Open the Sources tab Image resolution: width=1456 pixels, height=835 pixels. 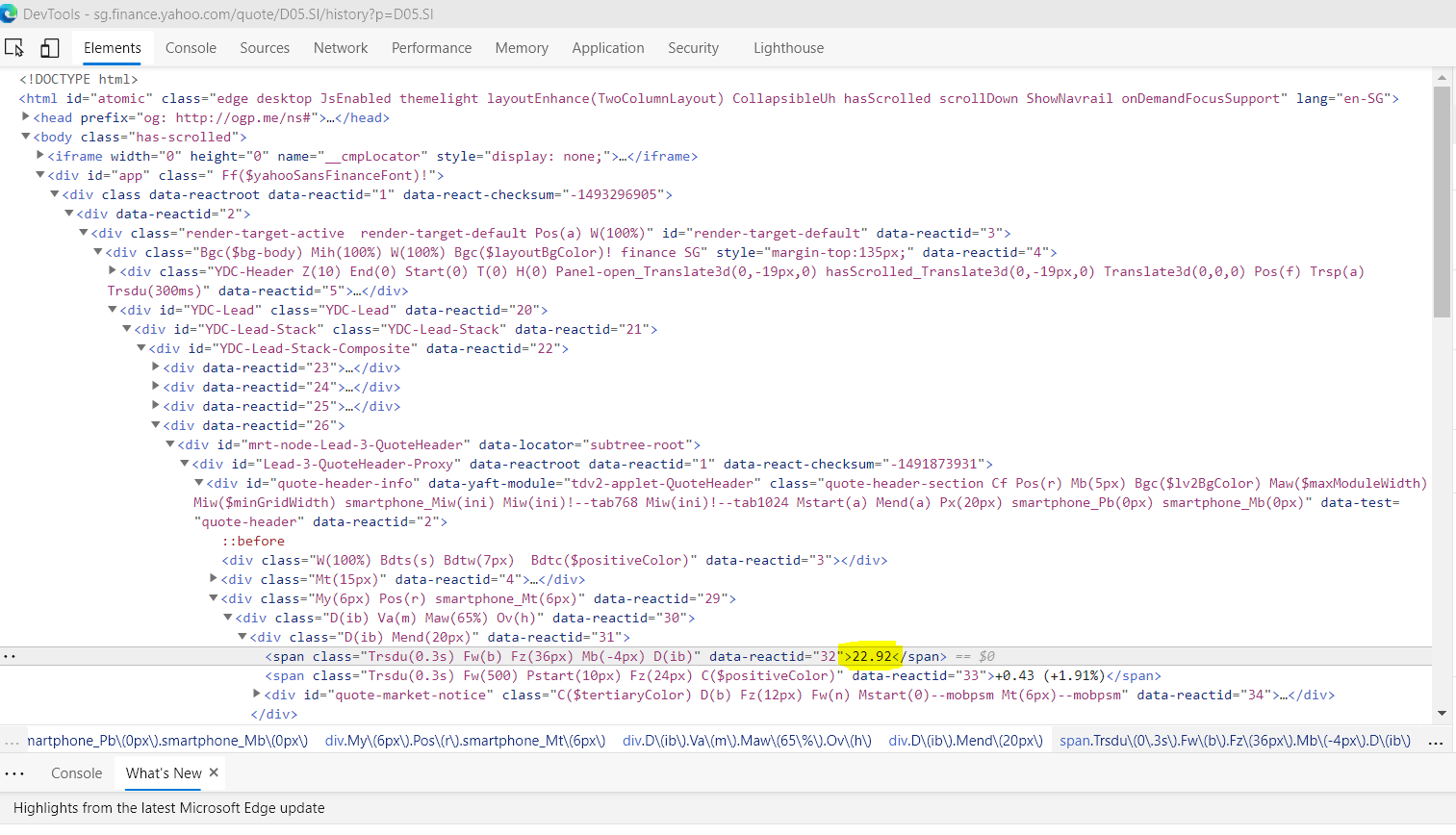click(265, 48)
